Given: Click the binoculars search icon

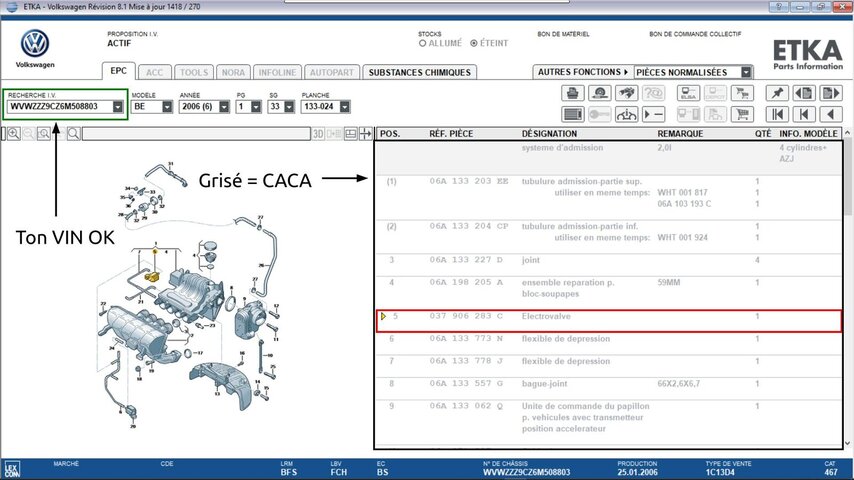Looking at the screenshot, I should point(626,93).
